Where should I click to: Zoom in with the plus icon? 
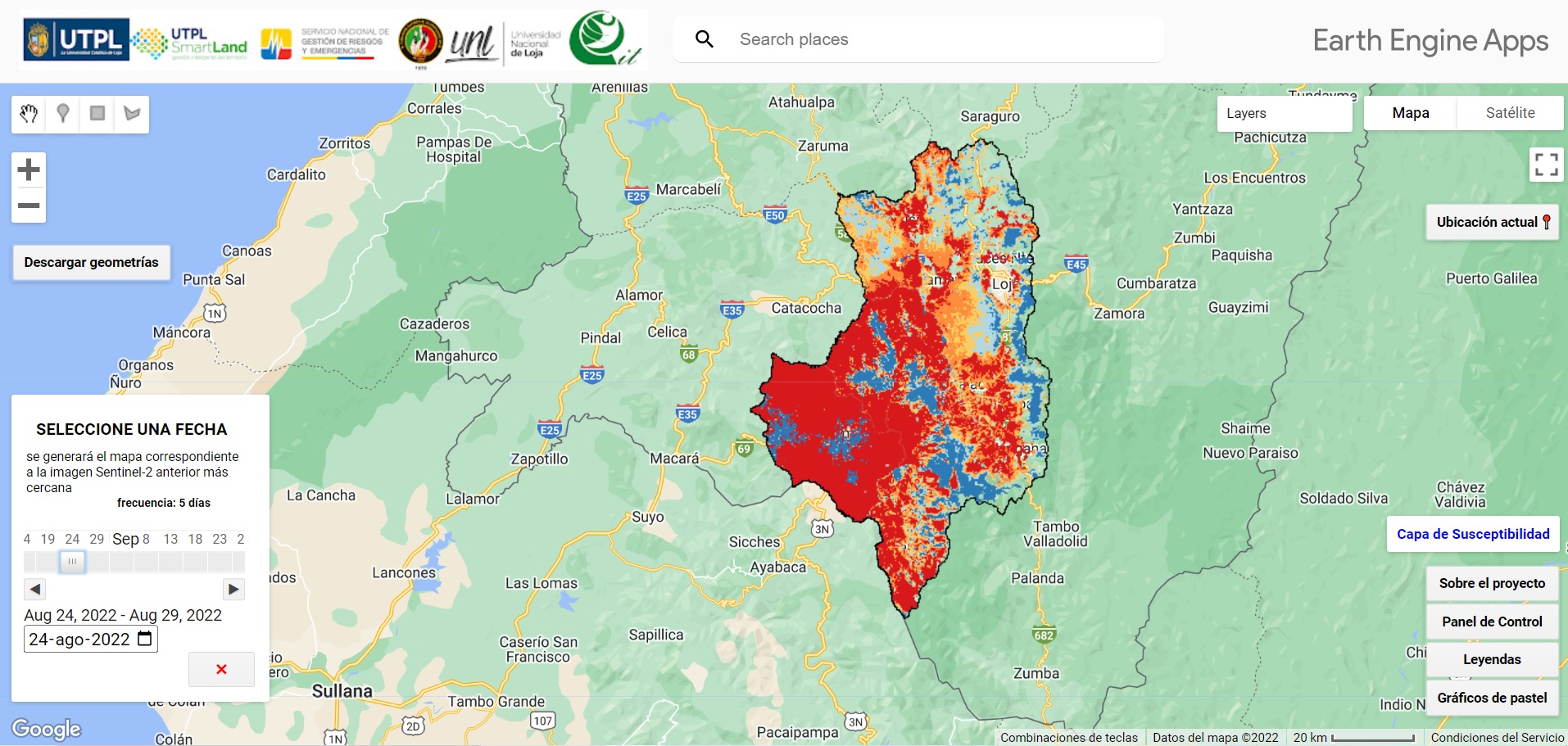(29, 170)
